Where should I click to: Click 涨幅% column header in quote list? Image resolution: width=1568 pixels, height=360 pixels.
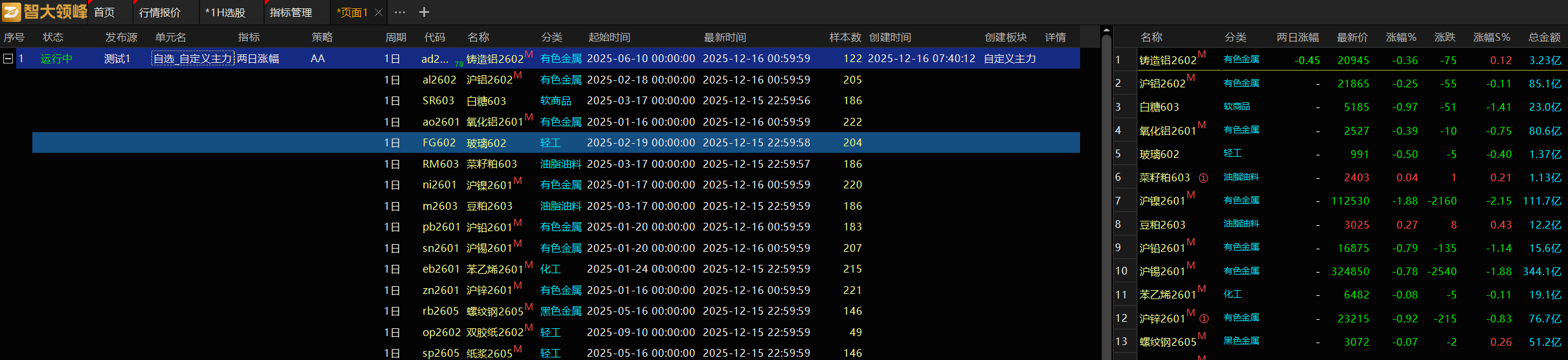1400,38
